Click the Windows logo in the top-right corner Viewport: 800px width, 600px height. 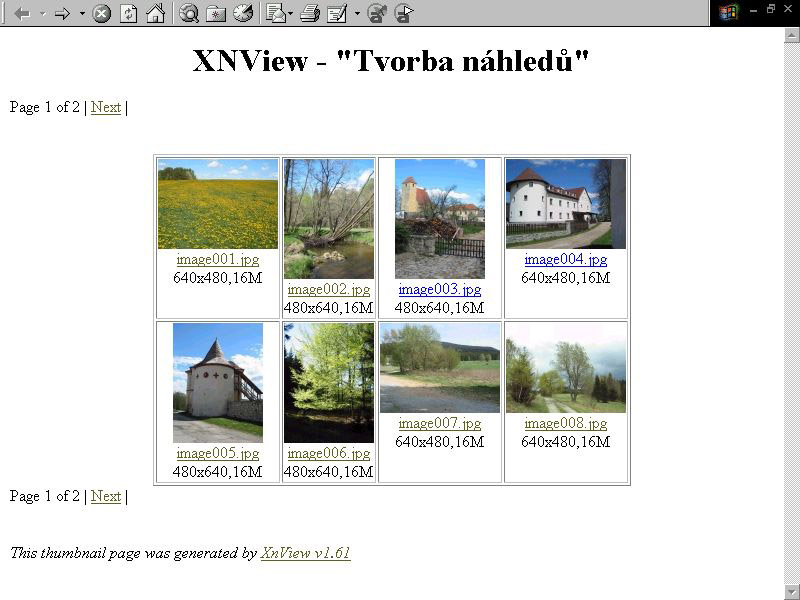click(727, 12)
